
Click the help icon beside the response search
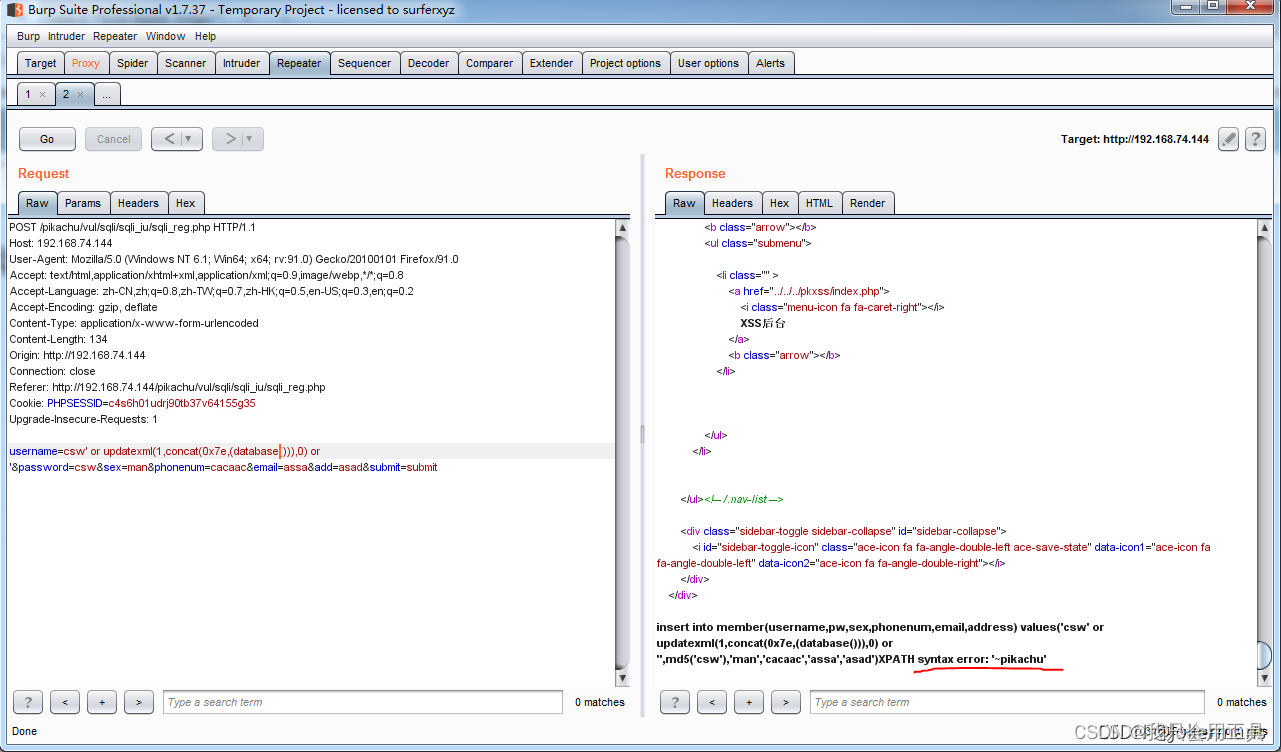point(674,702)
